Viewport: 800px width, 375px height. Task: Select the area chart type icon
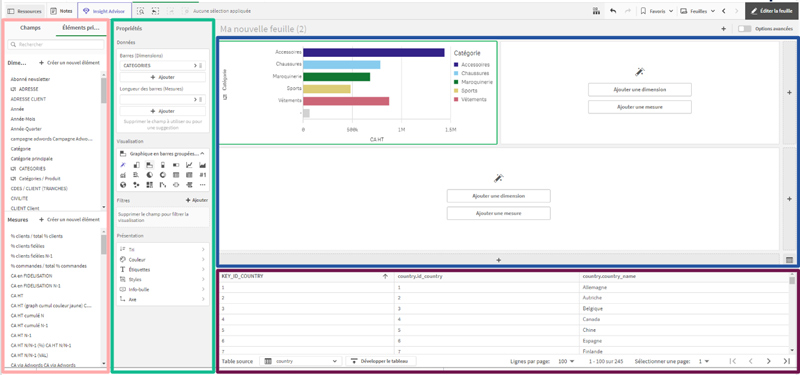(203, 165)
